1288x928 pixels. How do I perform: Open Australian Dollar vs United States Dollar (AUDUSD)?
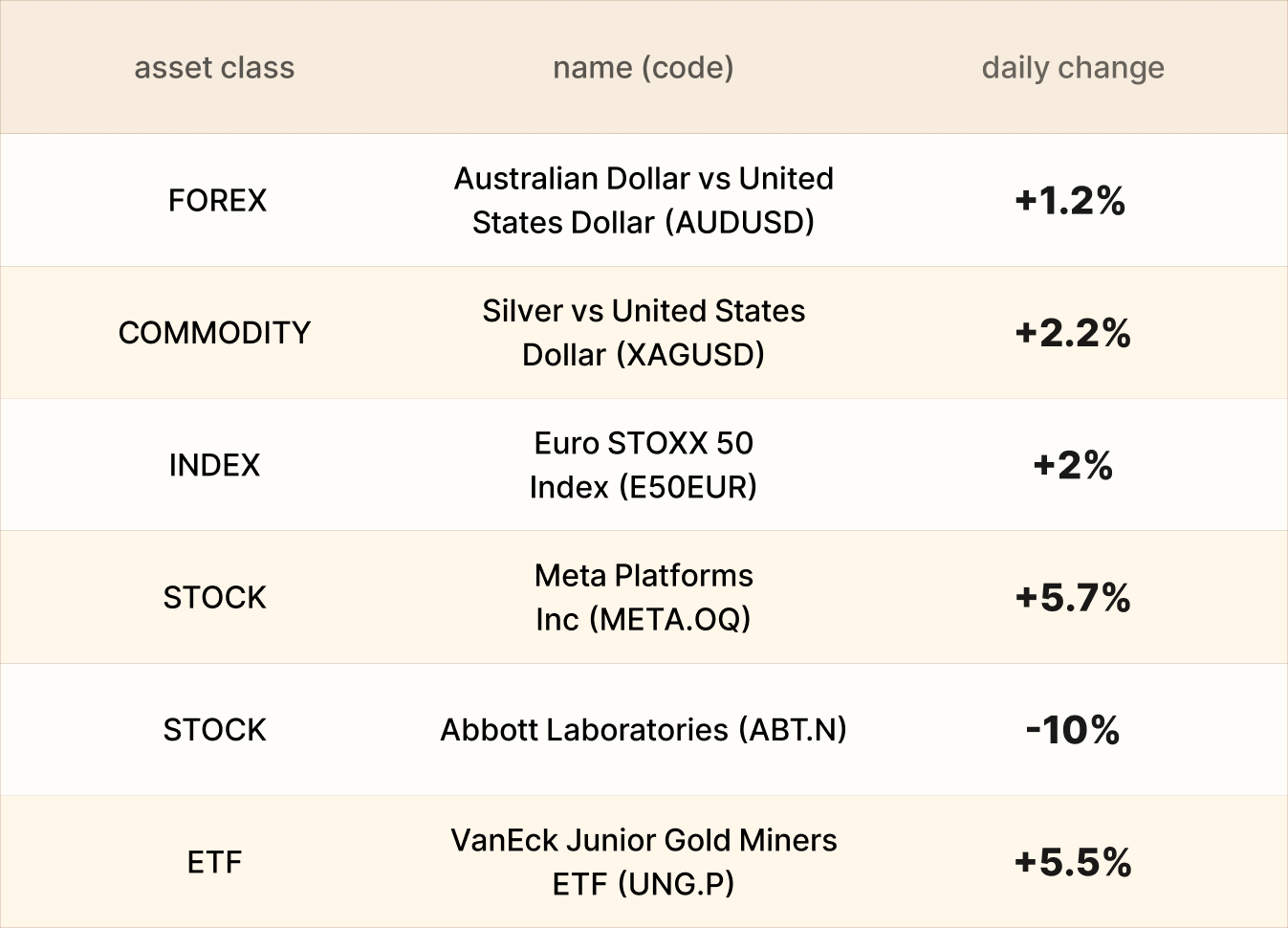643,200
